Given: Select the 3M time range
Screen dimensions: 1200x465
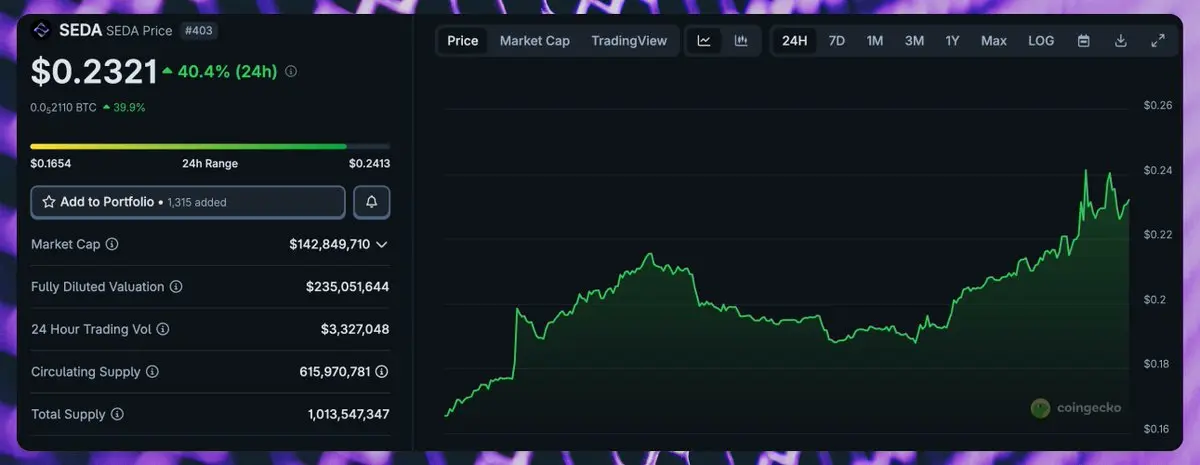Looking at the screenshot, I should coord(914,41).
